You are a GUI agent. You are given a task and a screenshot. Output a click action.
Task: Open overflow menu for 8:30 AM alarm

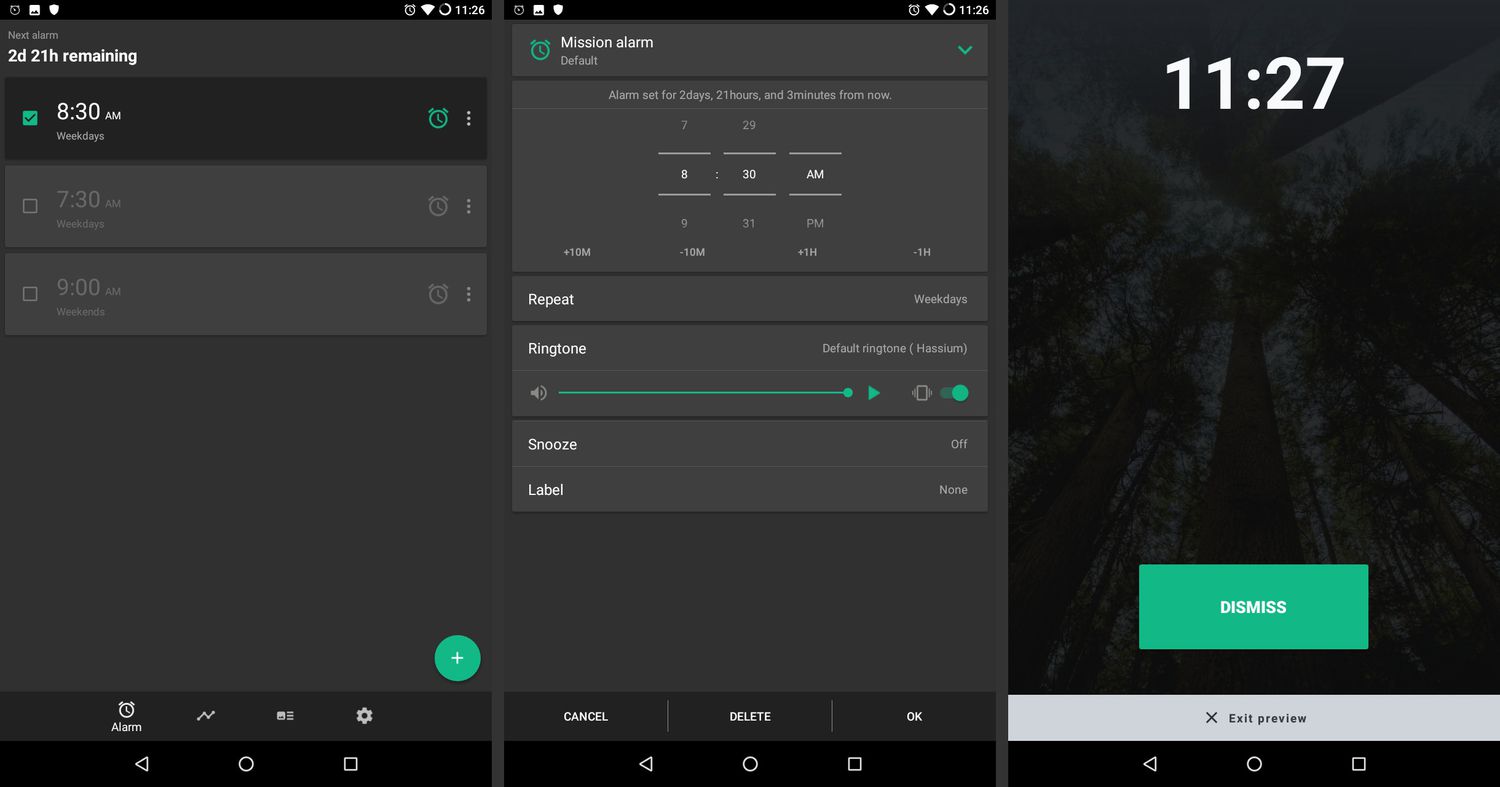pos(469,118)
